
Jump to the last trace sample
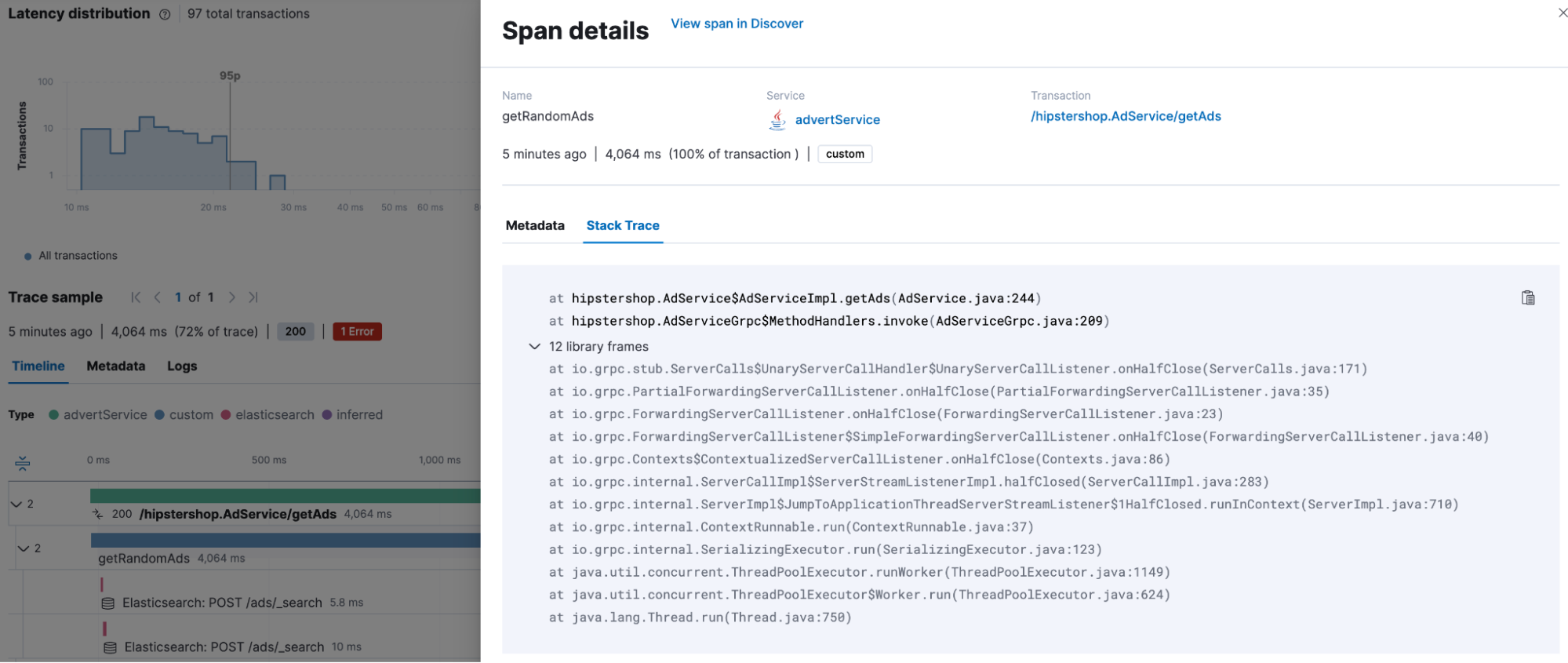tap(253, 297)
